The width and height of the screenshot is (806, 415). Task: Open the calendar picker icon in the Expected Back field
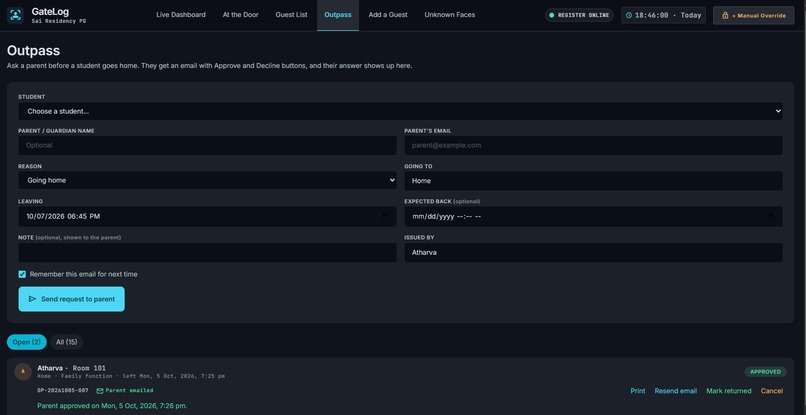tap(771, 216)
